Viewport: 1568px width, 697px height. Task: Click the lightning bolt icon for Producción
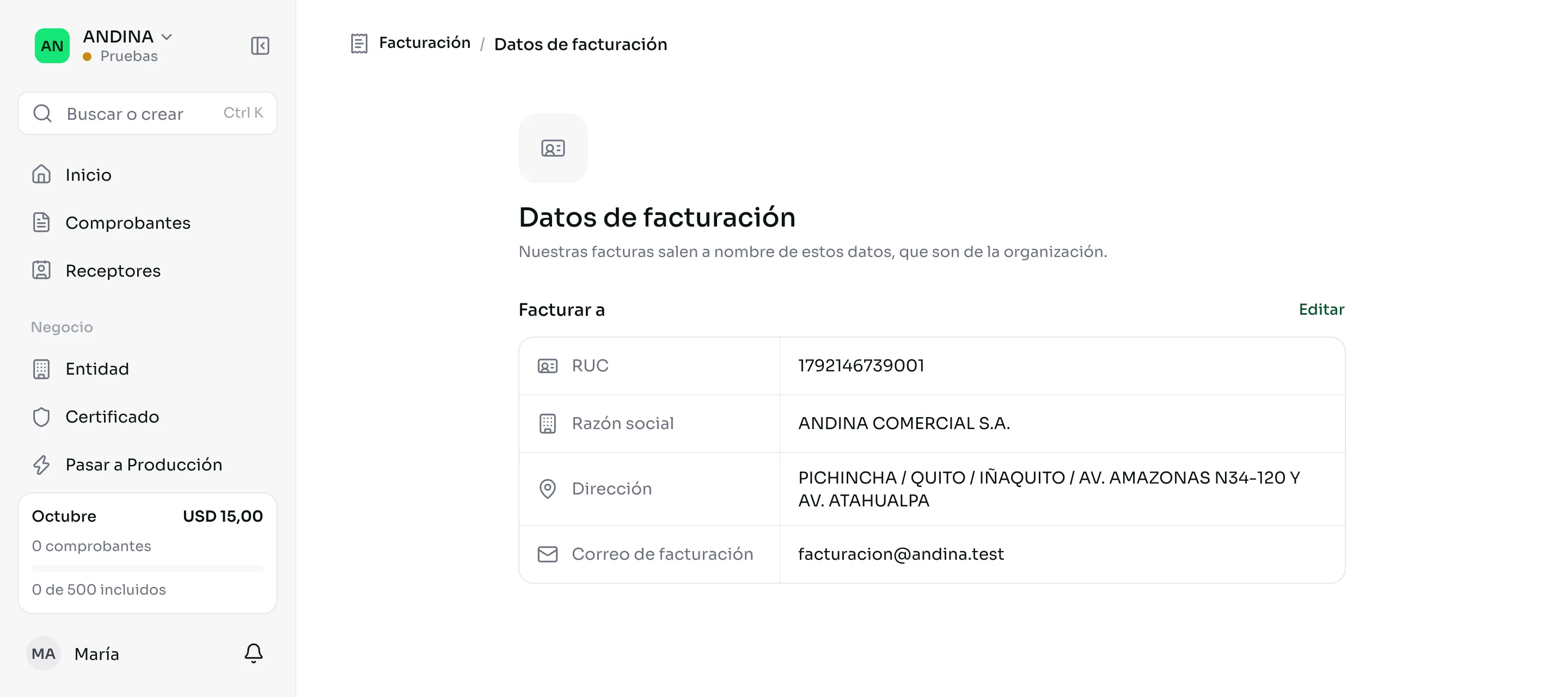[x=41, y=464]
